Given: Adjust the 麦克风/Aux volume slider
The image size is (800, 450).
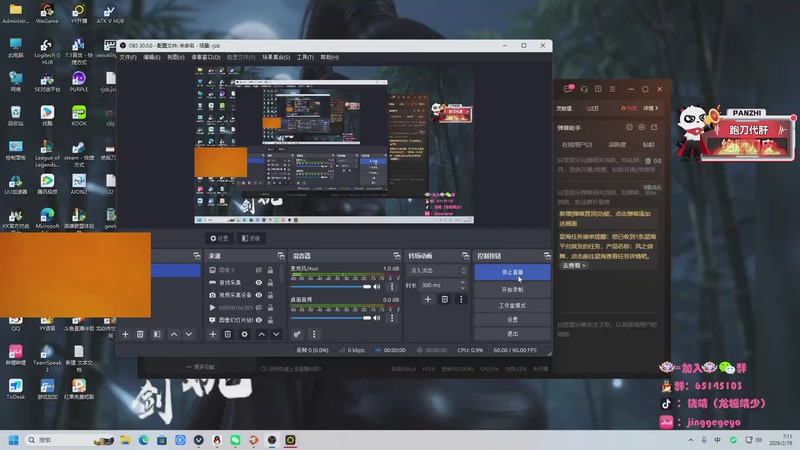Looking at the screenshot, I should (x=331, y=287).
